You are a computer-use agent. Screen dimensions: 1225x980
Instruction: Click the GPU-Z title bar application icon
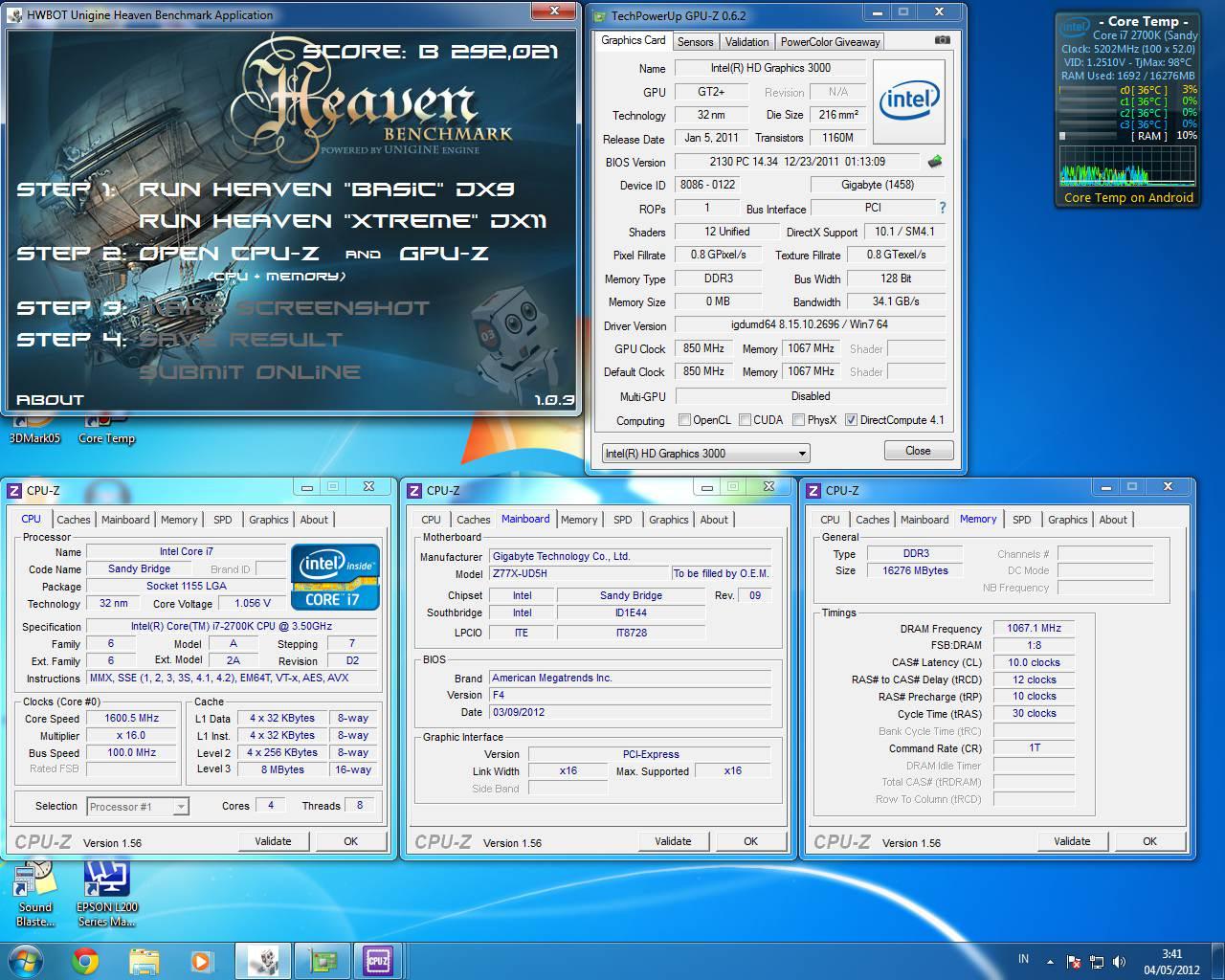pos(599,15)
